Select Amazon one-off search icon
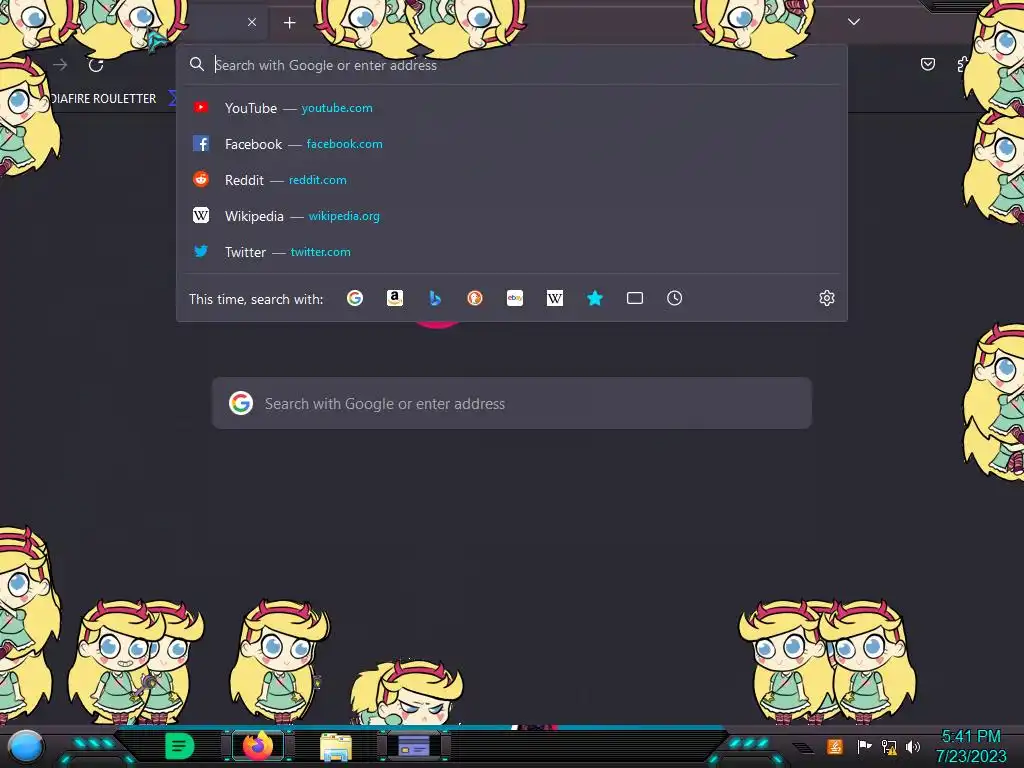The width and height of the screenshot is (1024, 768). tap(394, 298)
